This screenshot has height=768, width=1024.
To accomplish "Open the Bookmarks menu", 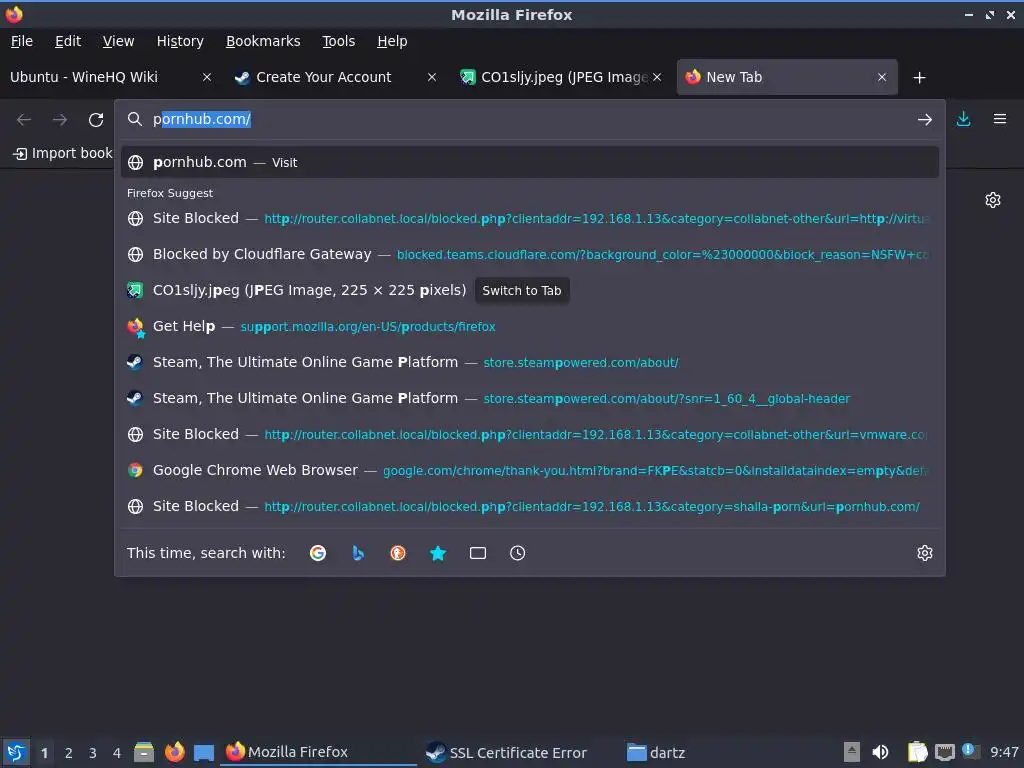I will (x=263, y=41).
